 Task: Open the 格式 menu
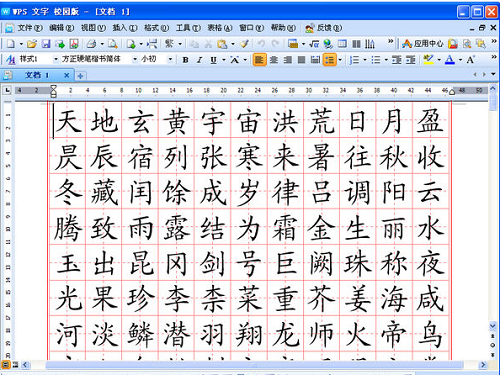[156, 28]
